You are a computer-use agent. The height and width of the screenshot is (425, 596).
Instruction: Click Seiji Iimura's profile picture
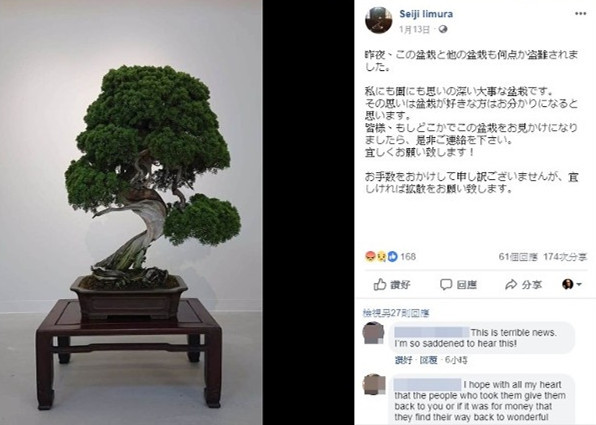[x=379, y=20]
